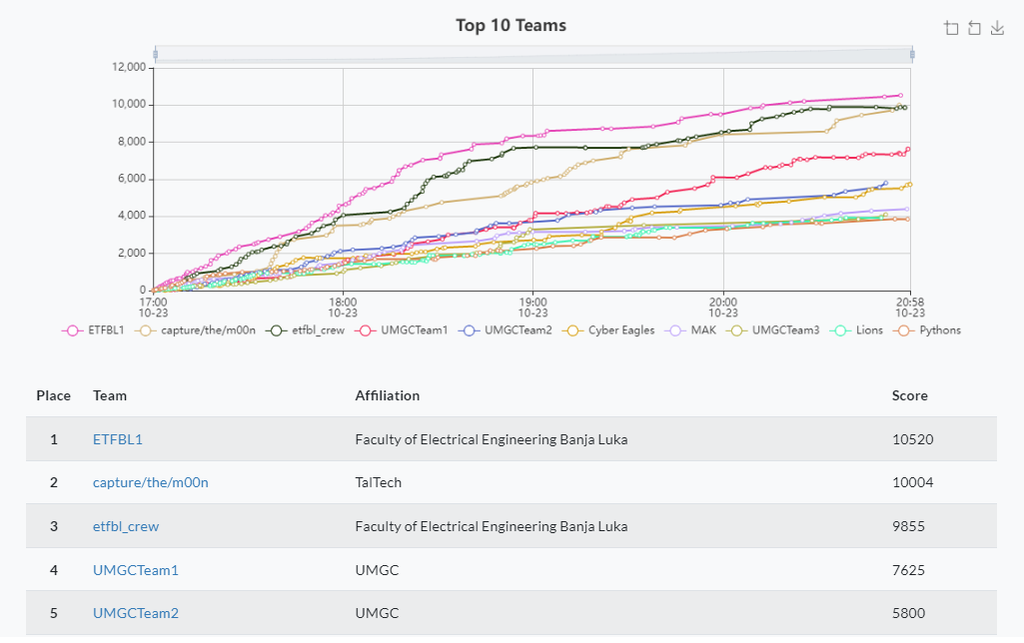Toggle the ETFBL1 series in legend
1024x643 pixels.
tap(97, 330)
